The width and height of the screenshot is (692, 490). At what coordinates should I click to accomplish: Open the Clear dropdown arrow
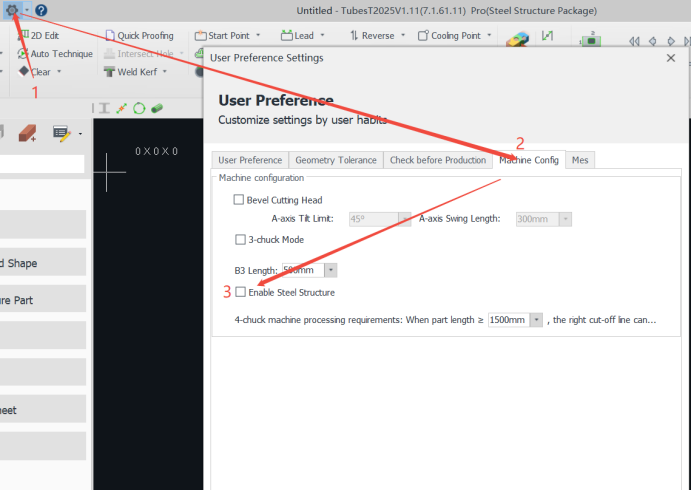click(x=59, y=72)
